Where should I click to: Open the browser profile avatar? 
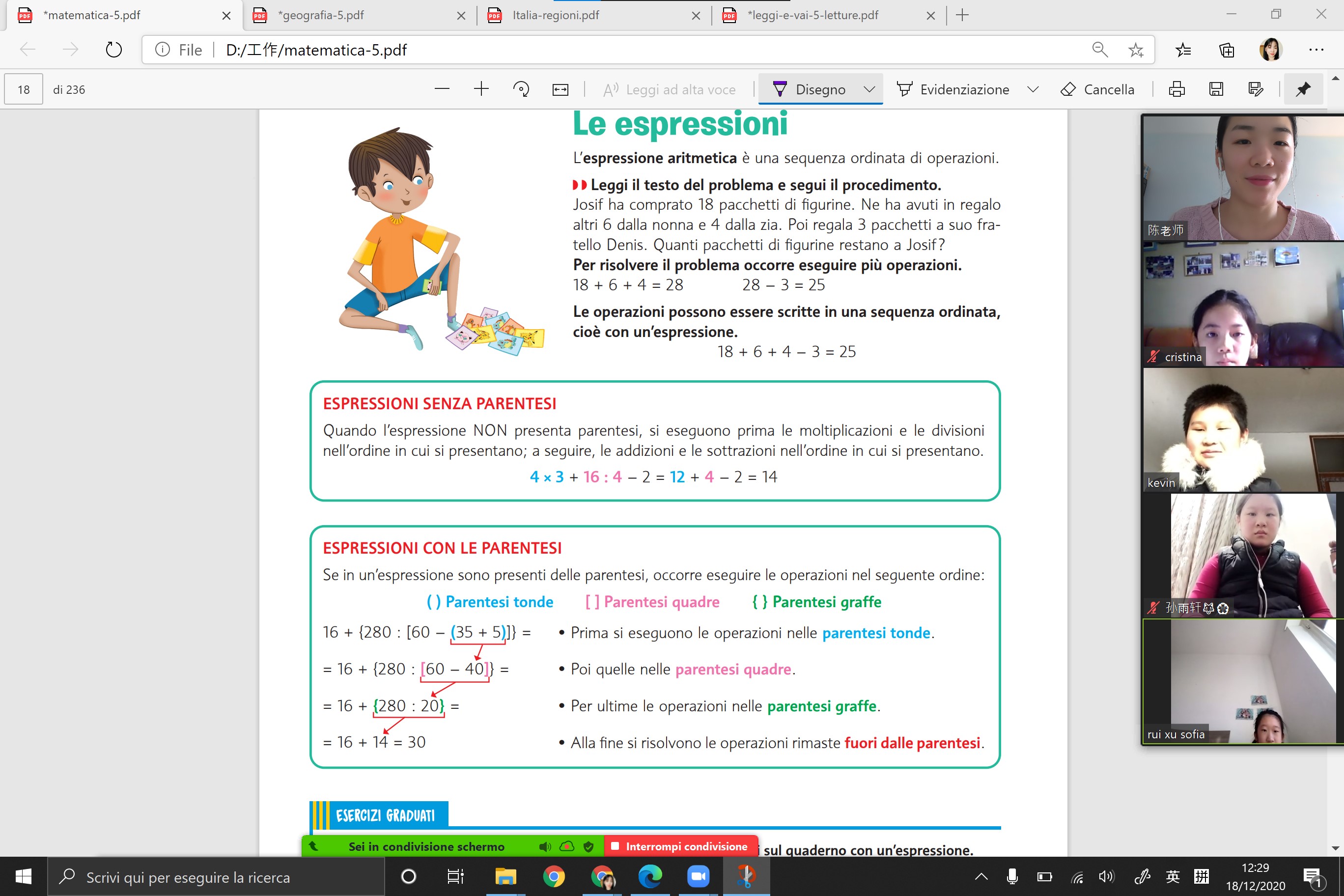pos(1270,50)
